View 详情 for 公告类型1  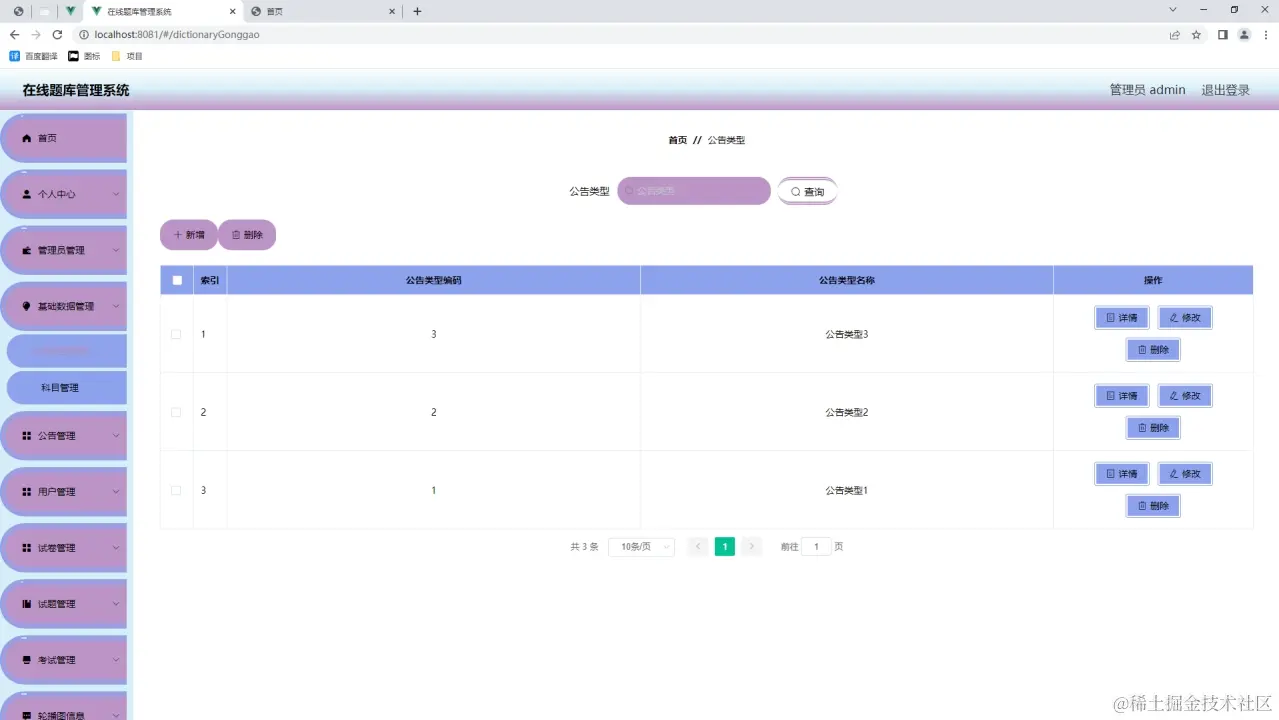pyautogui.click(x=1122, y=474)
